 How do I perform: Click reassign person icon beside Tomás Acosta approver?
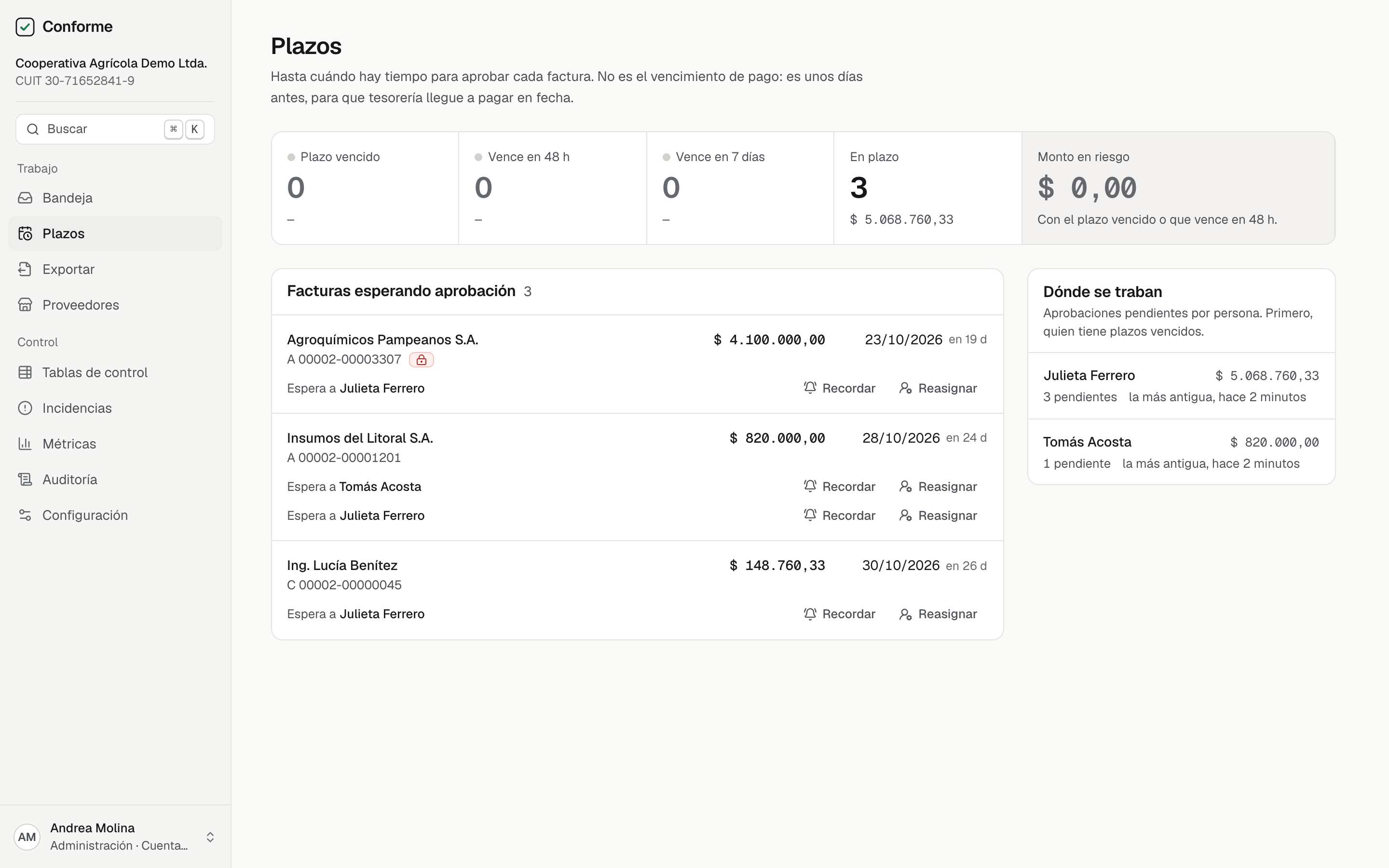point(906,486)
